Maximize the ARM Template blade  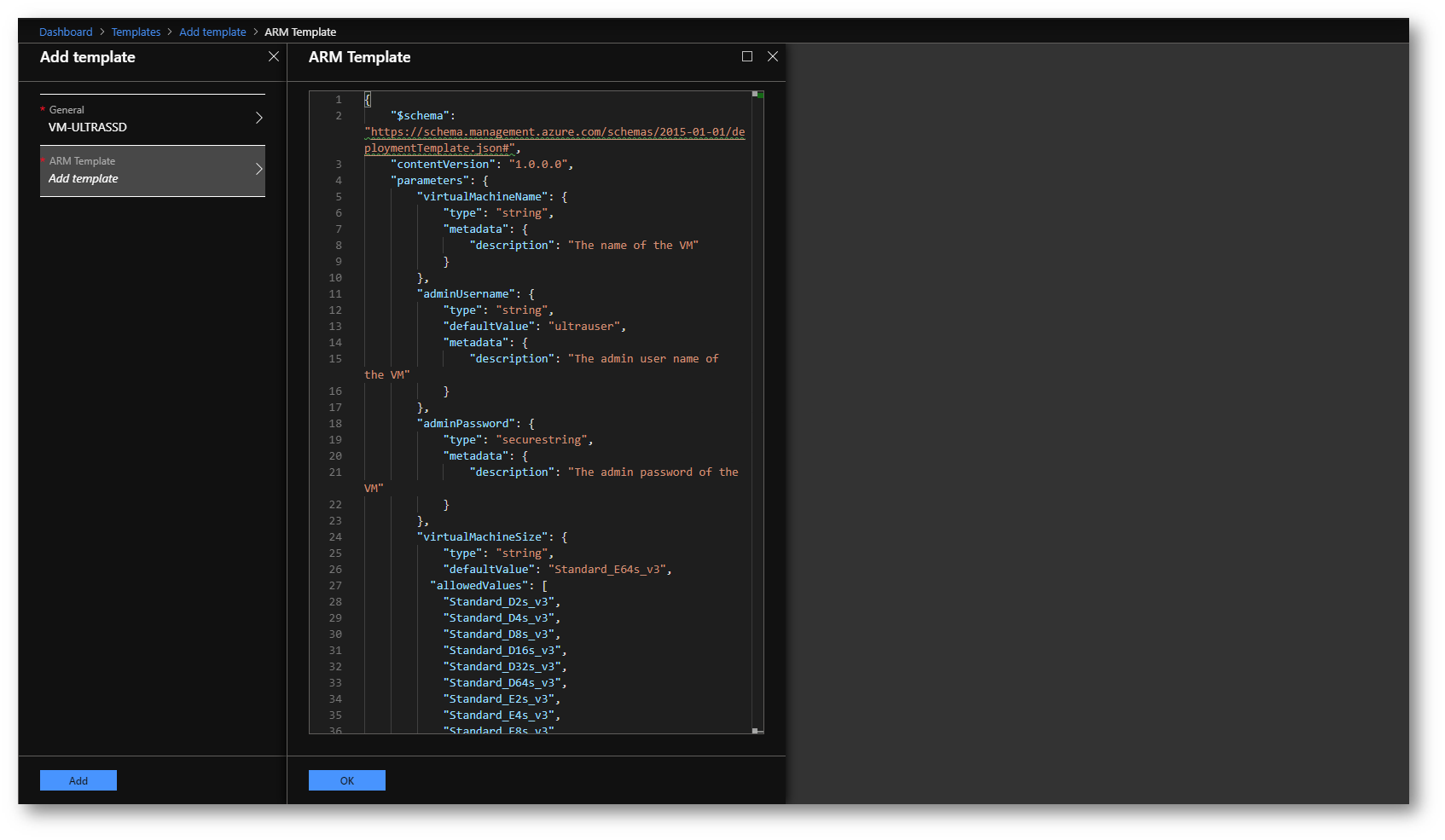(747, 56)
